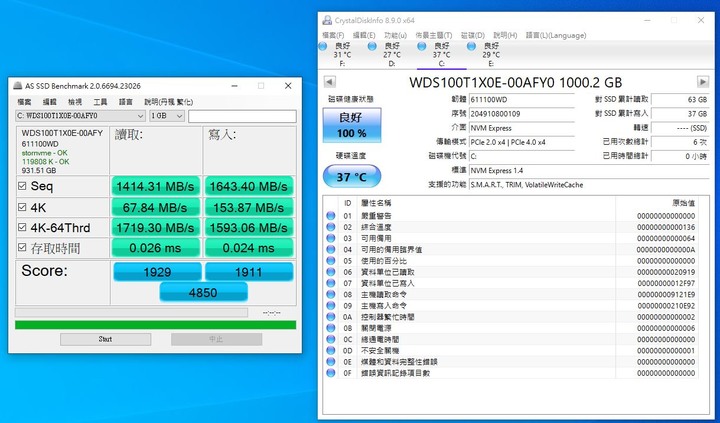This screenshot has width=720, height=423.
Task: Click status orb for attribute 04
Action: tap(331, 249)
